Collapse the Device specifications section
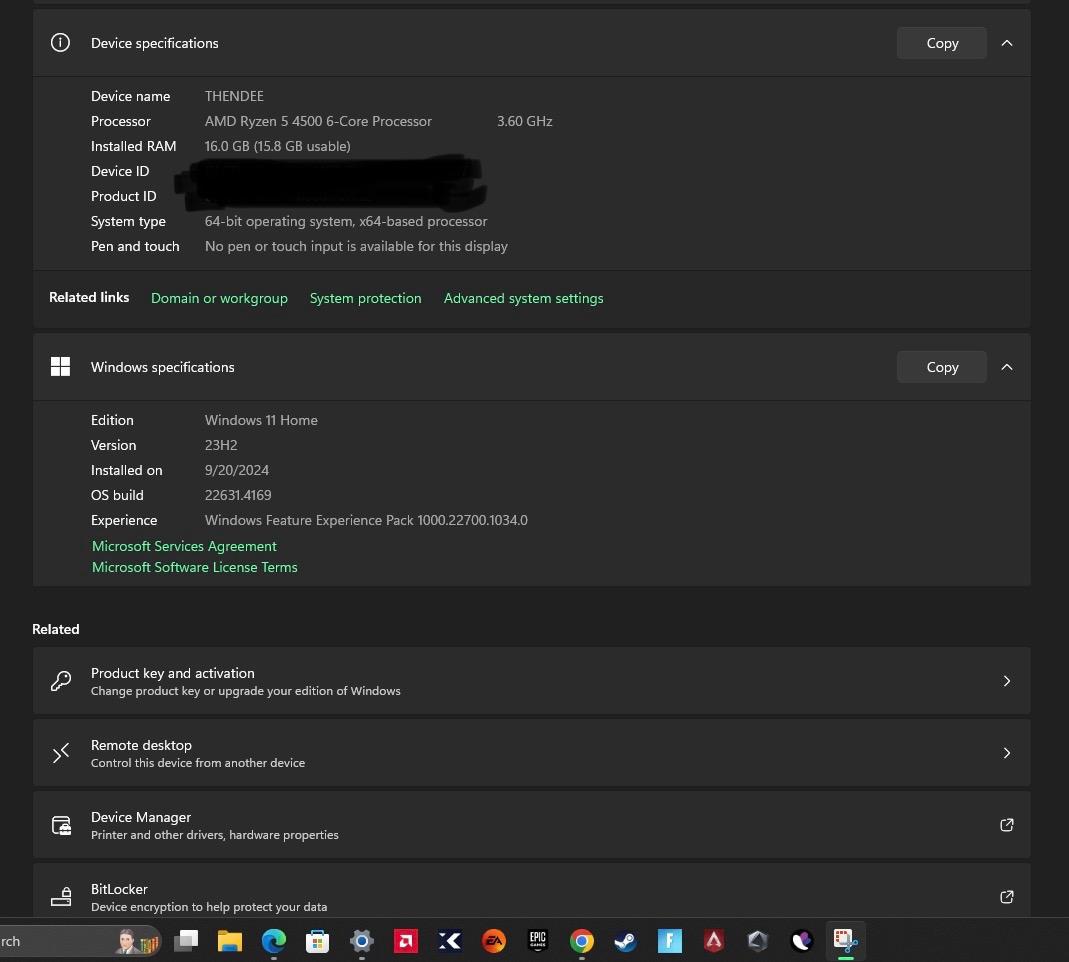Image resolution: width=1069 pixels, height=962 pixels. pos(1006,43)
